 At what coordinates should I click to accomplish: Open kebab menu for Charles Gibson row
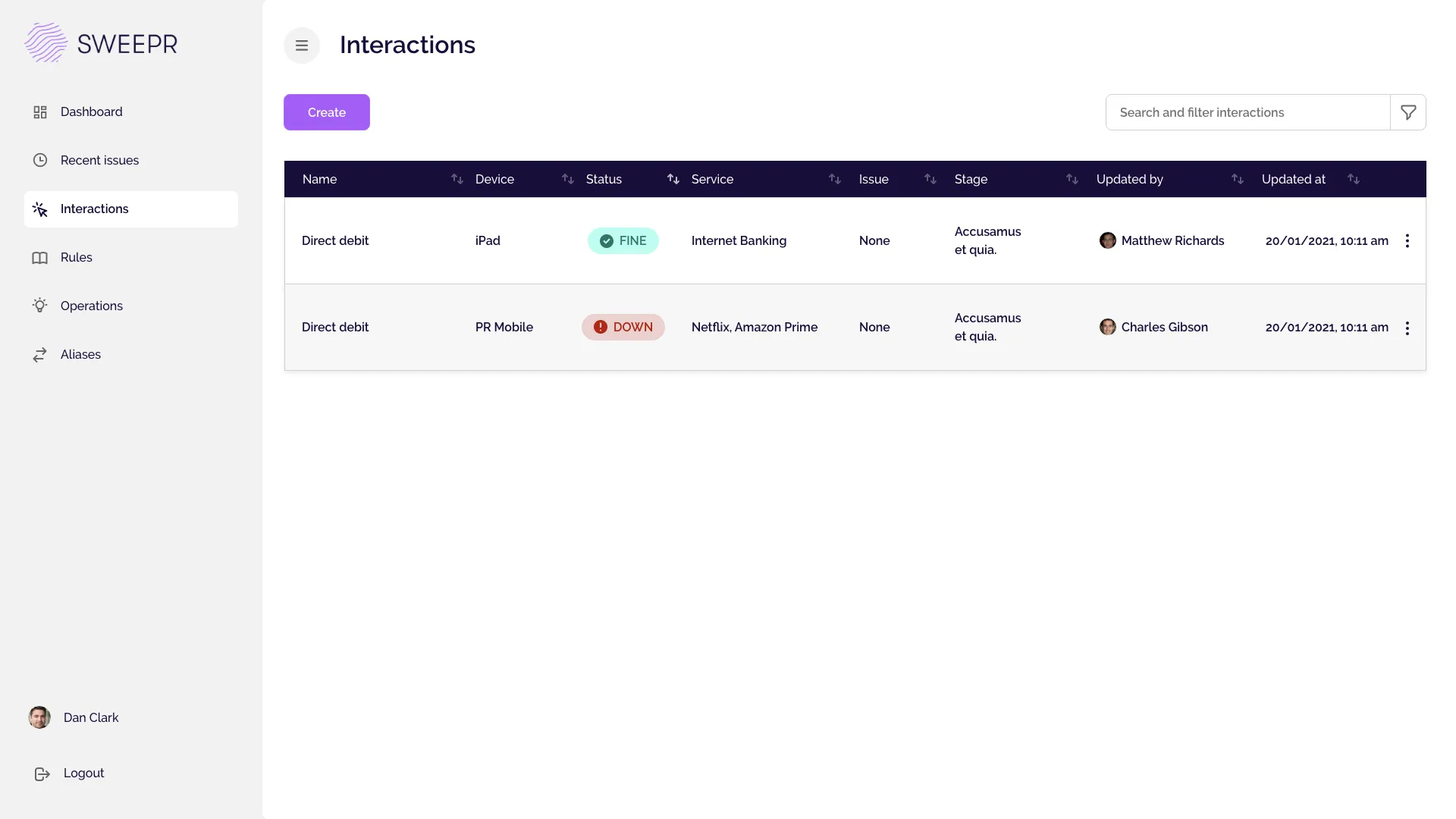click(1407, 328)
